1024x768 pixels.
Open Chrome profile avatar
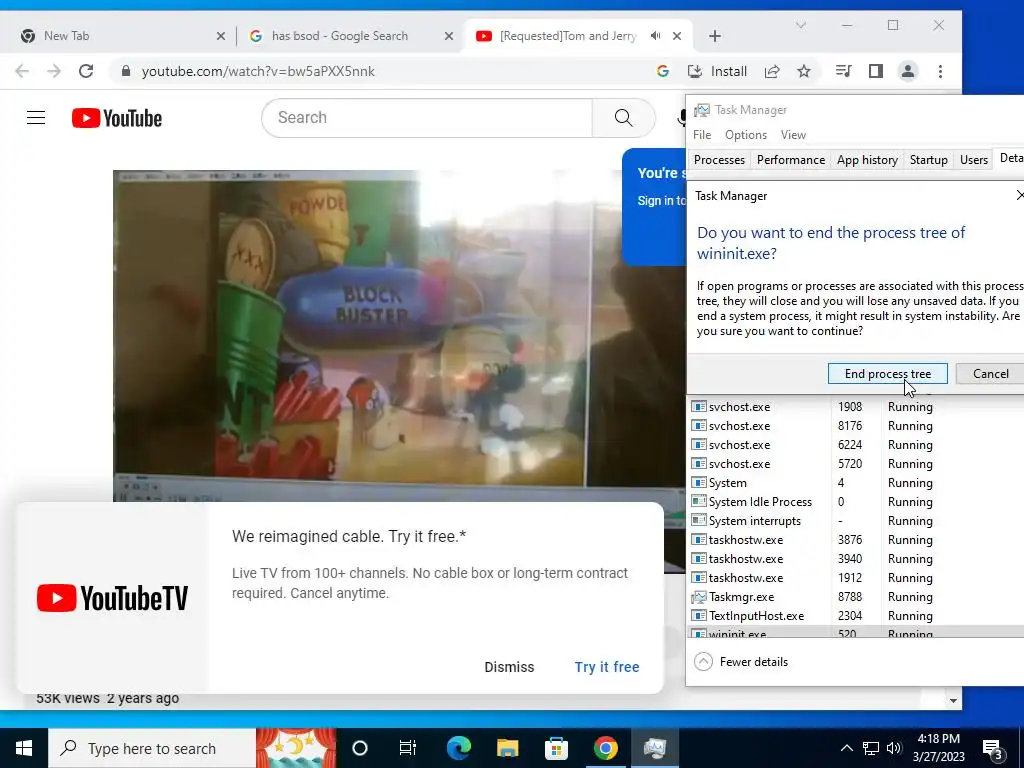[x=908, y=71]
